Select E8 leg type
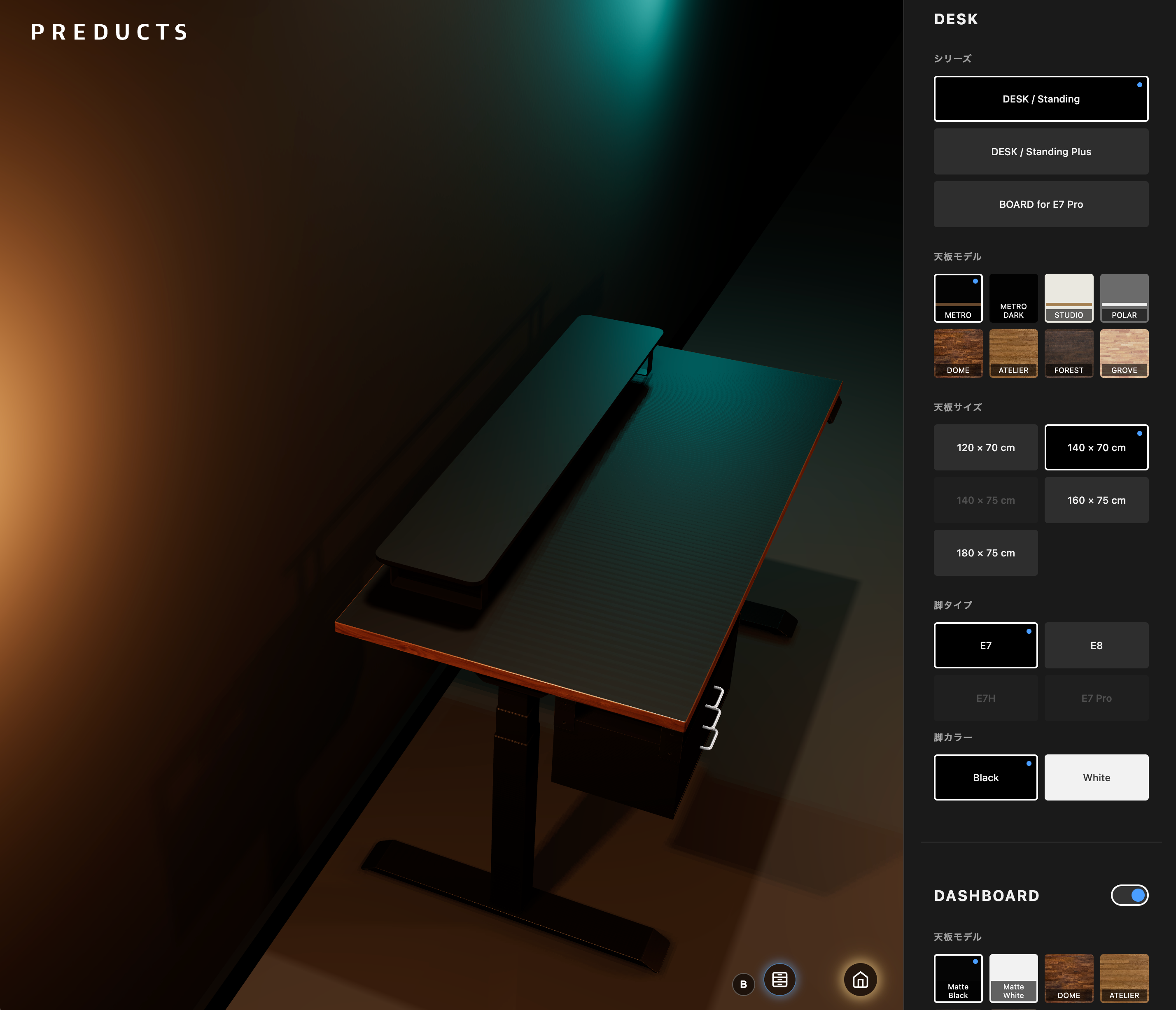This screenshot has width=1176, height=1010. point(1096,645)
